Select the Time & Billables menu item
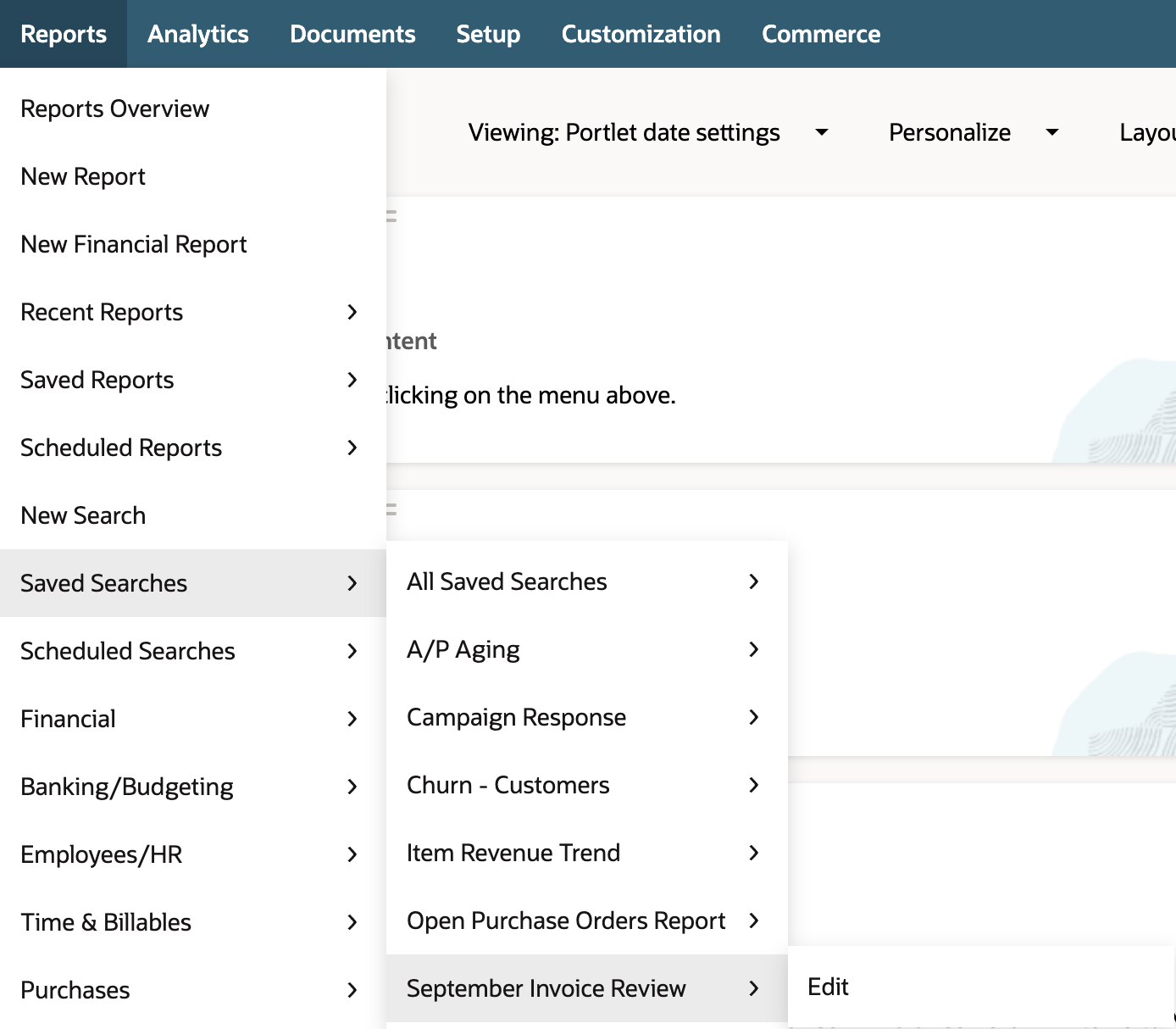 pos(193,922)
